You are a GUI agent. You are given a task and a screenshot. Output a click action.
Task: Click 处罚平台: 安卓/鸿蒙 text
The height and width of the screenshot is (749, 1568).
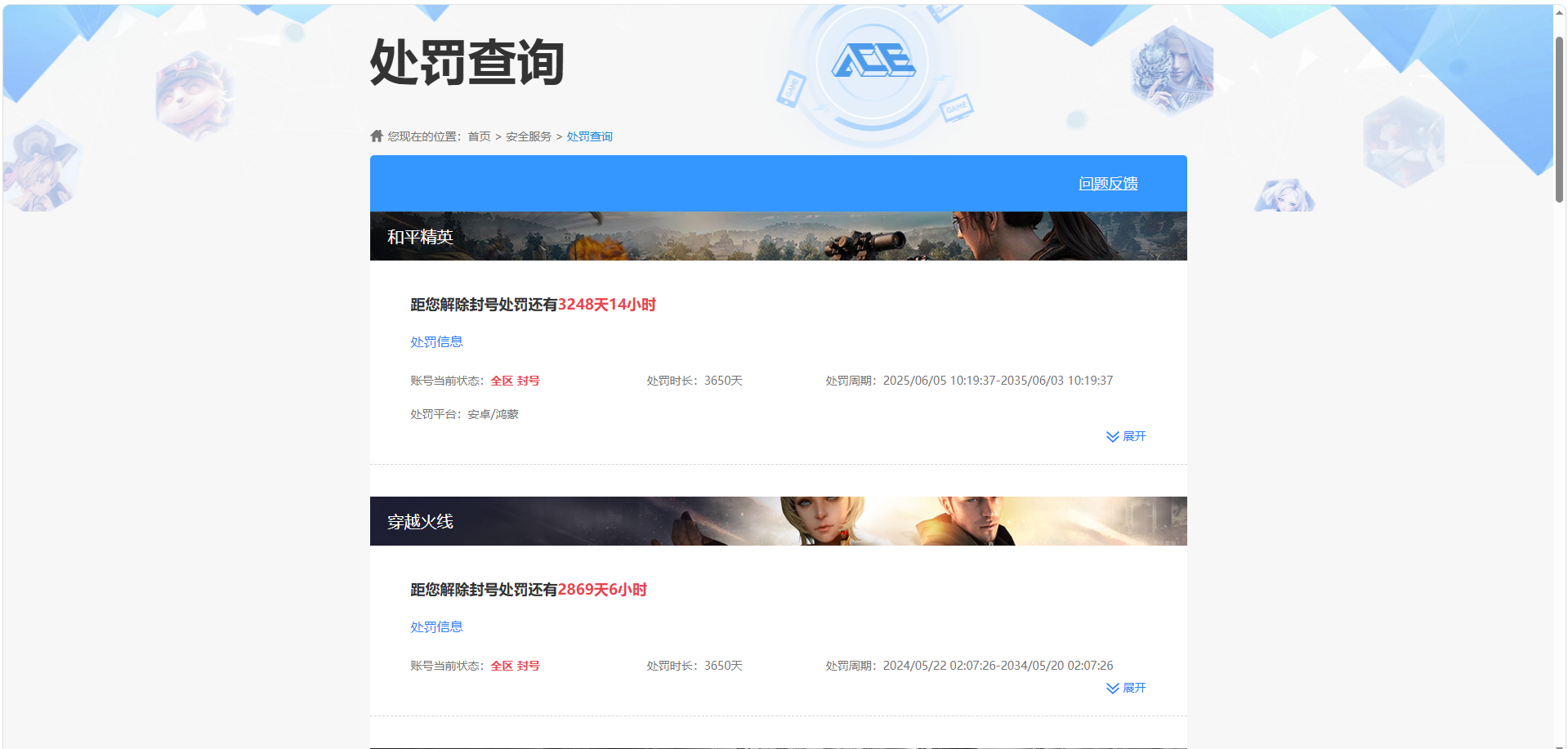[464, 414]
